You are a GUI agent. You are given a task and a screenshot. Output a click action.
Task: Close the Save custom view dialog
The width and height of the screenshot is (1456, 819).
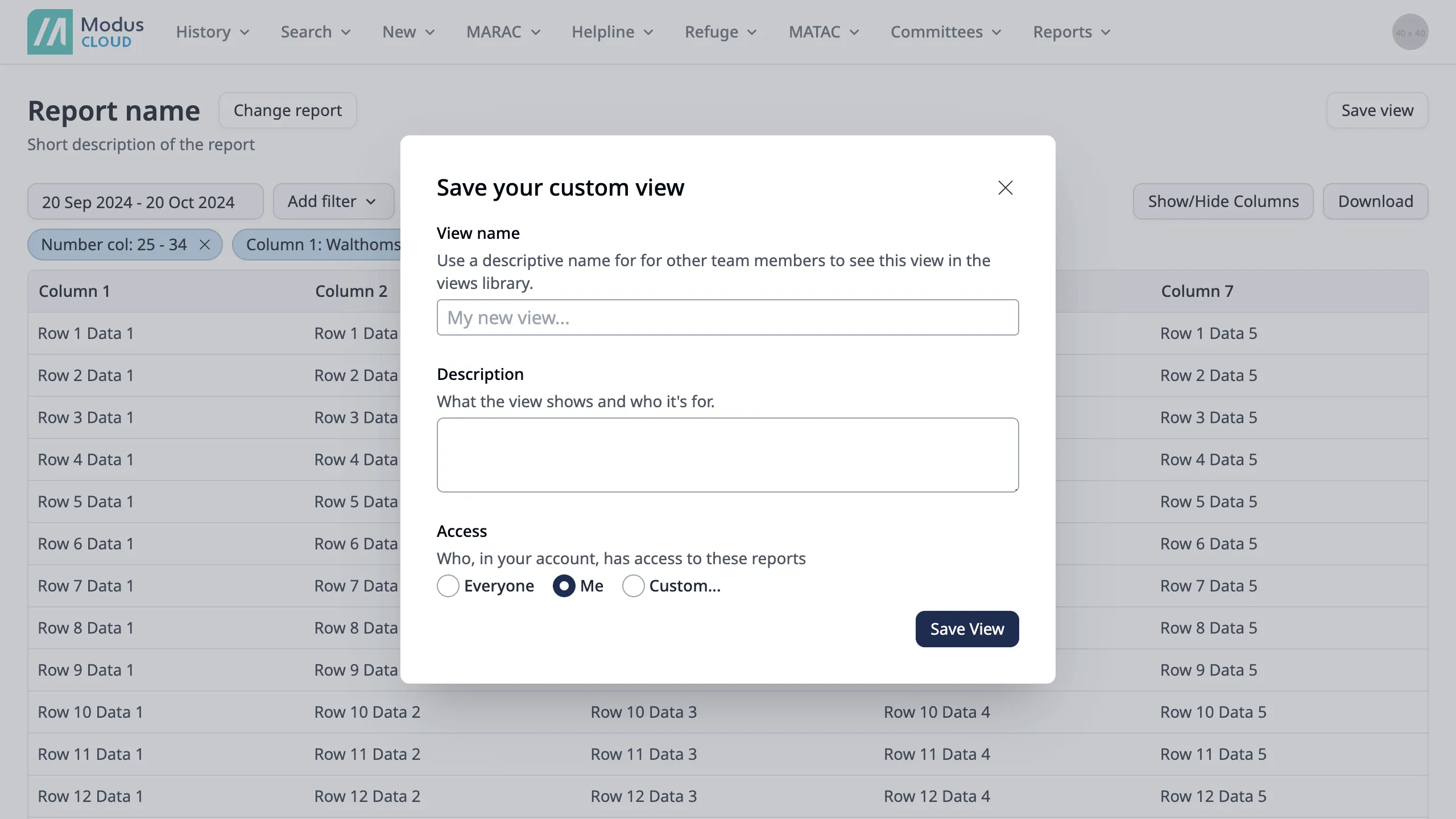(1005, 188)
